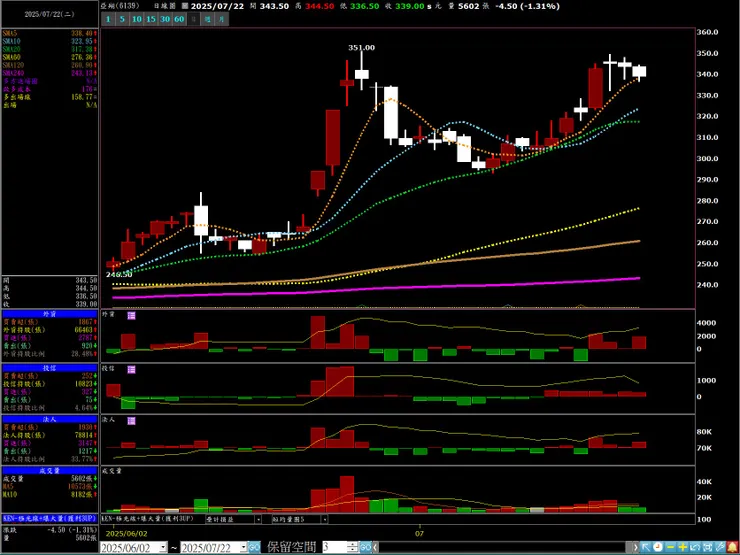Image resolution: width=740 pixels, height=555 pixels.
Task: Click the SMA240 indicator row
Action: tap(50, 73)
